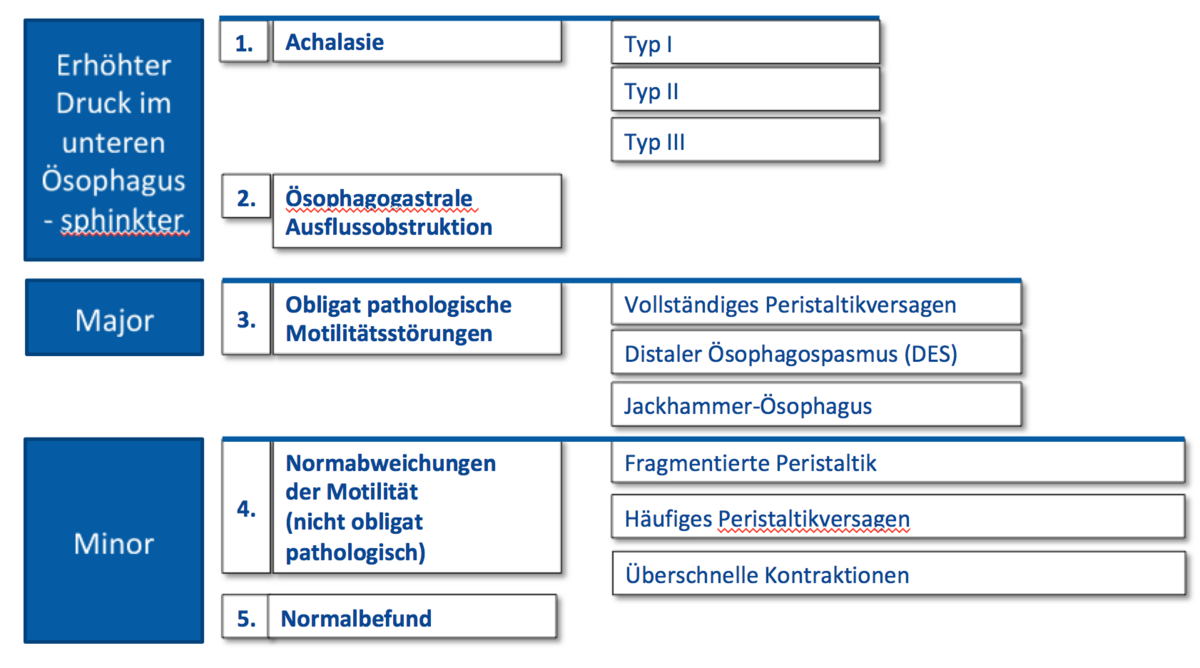
Task: Select Obligat pathologische Motilitätsstörungen box
Action: 416,320
